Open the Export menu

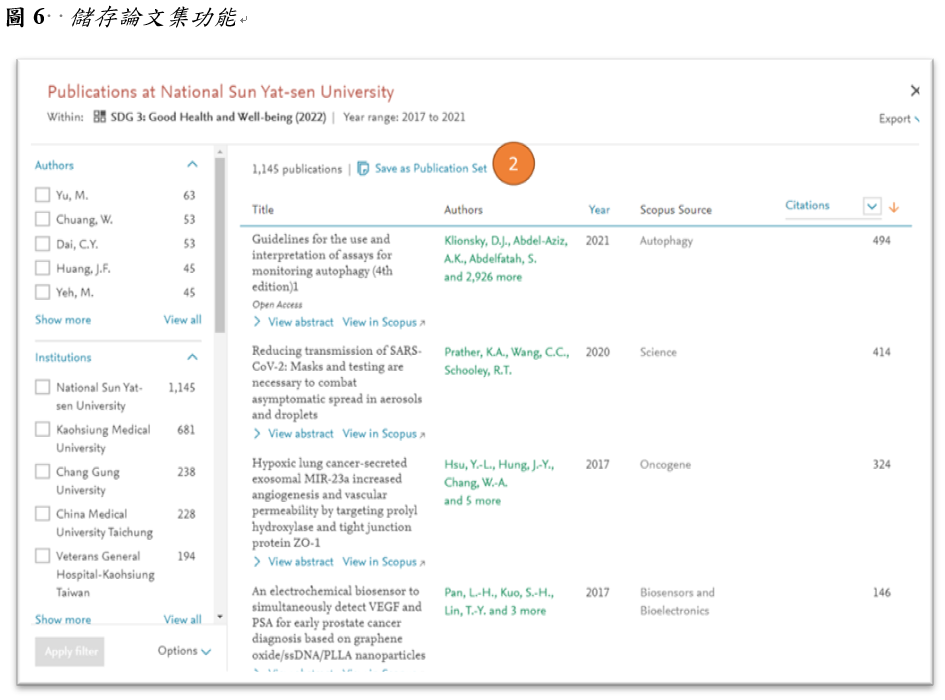coord(899,119)
